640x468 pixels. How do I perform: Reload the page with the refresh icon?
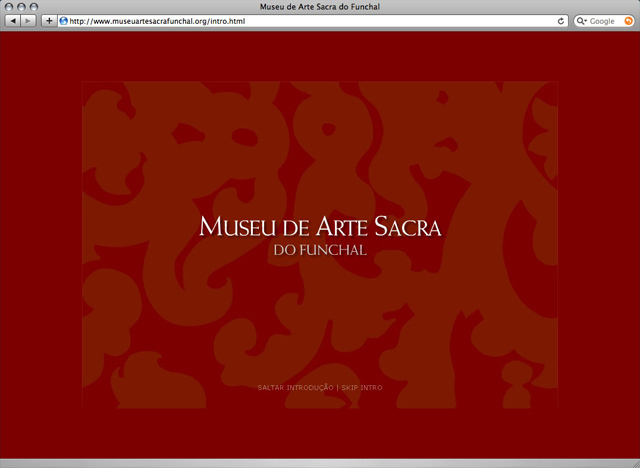[x=561, y=21]
